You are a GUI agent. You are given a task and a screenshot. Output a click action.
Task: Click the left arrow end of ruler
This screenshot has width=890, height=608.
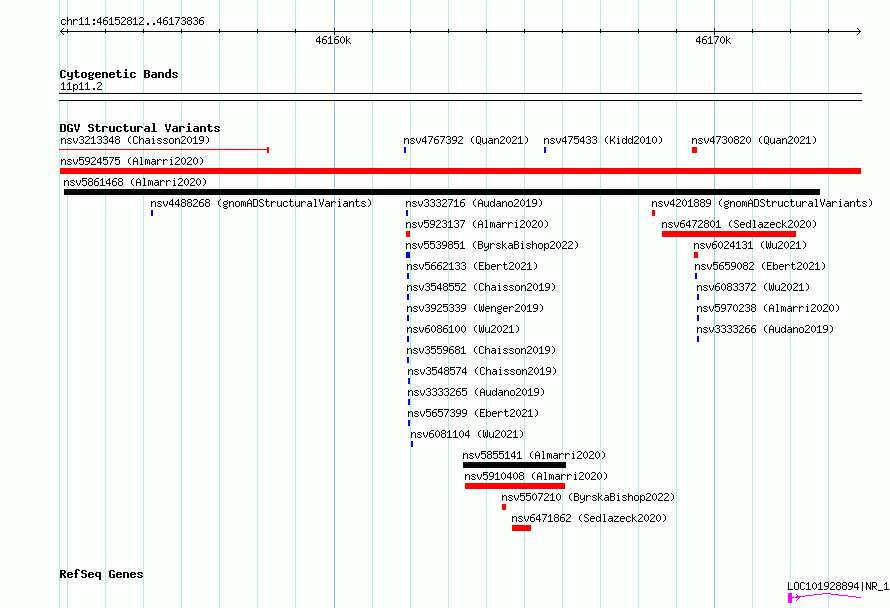click(63, 31)
